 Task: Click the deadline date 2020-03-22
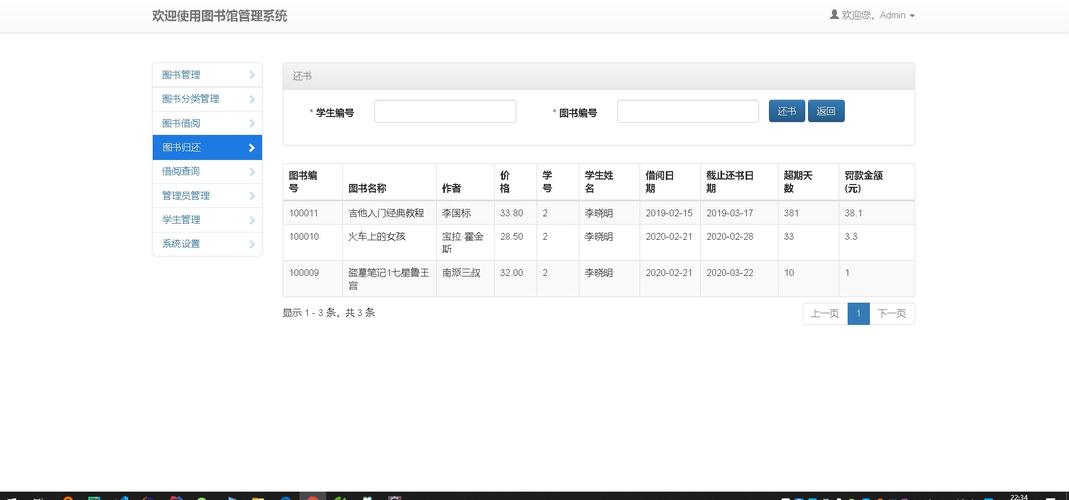click(x=729, y=273)
